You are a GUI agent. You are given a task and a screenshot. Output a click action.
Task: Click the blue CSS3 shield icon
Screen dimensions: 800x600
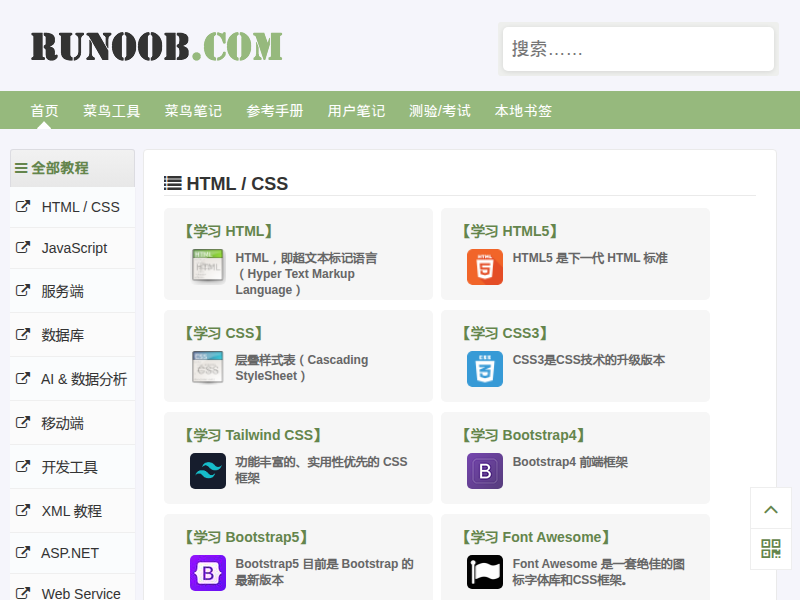[x=485, y=369]
